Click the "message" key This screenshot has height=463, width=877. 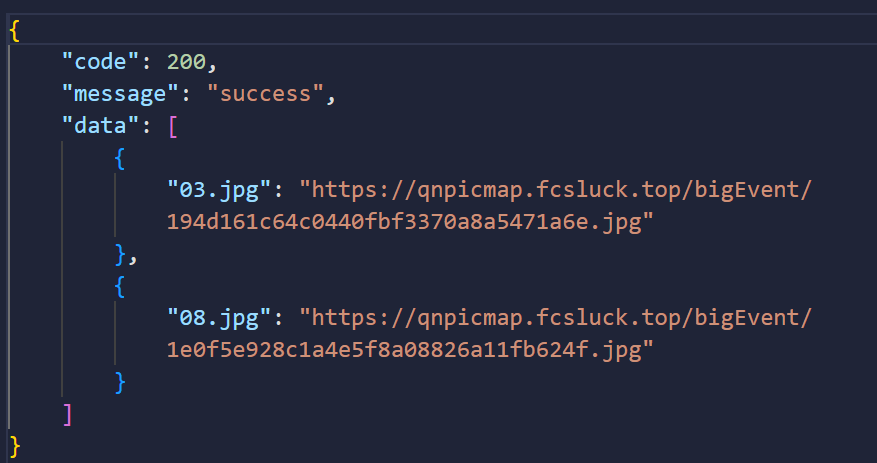click(113, 95)
